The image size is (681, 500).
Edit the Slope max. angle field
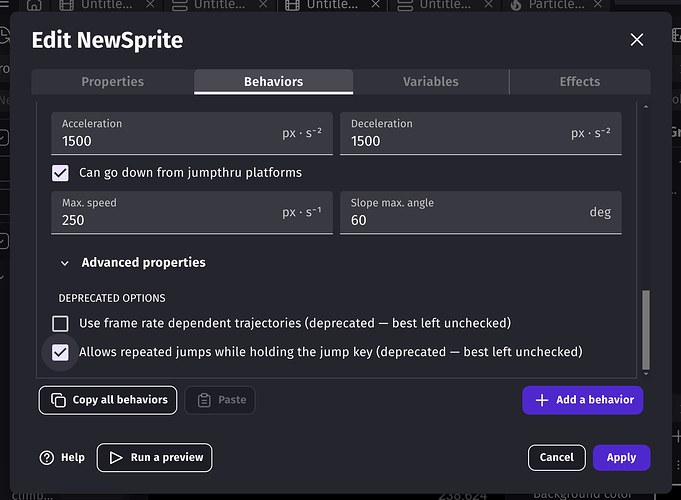[x=481, y=212]
